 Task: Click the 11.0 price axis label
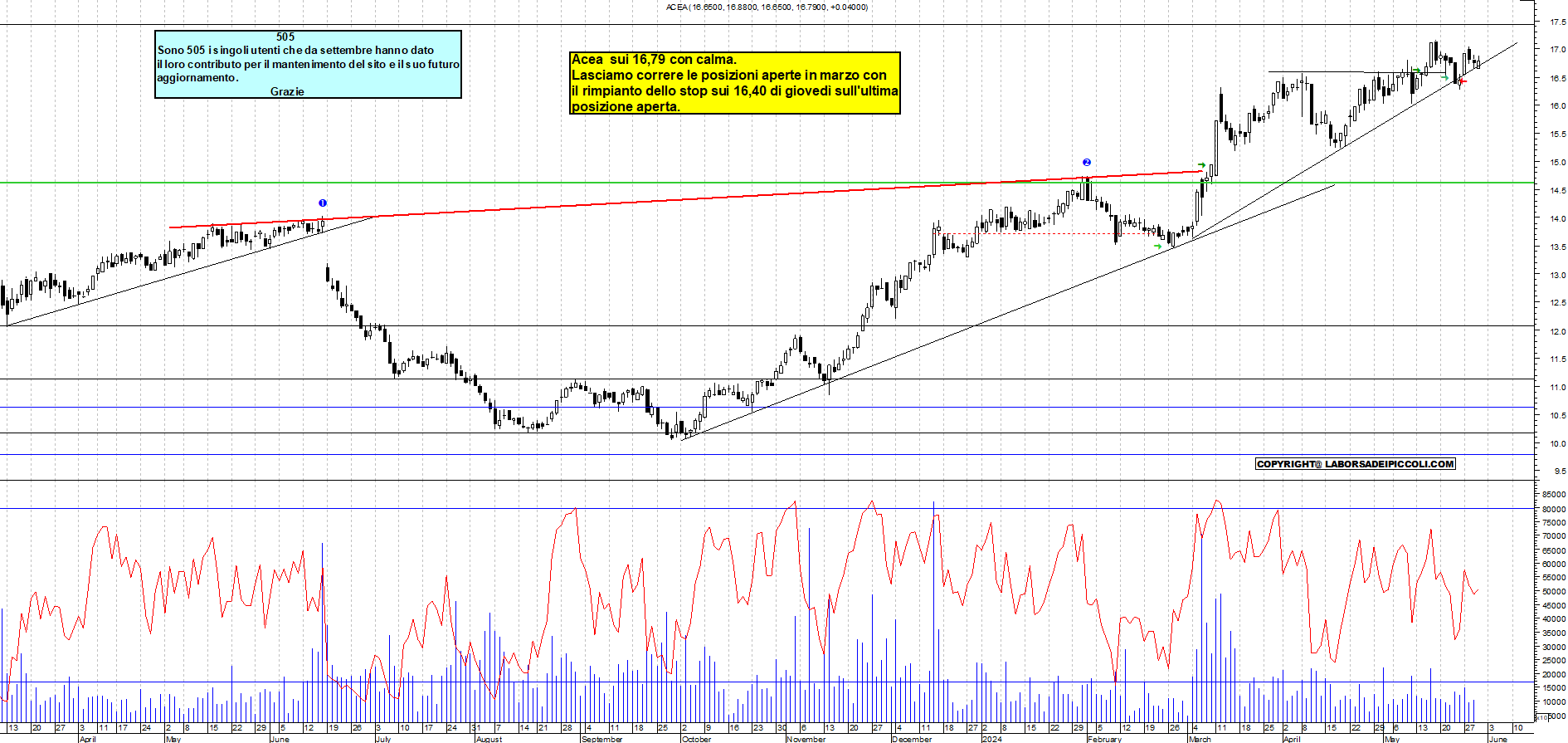pos(1557,388)
